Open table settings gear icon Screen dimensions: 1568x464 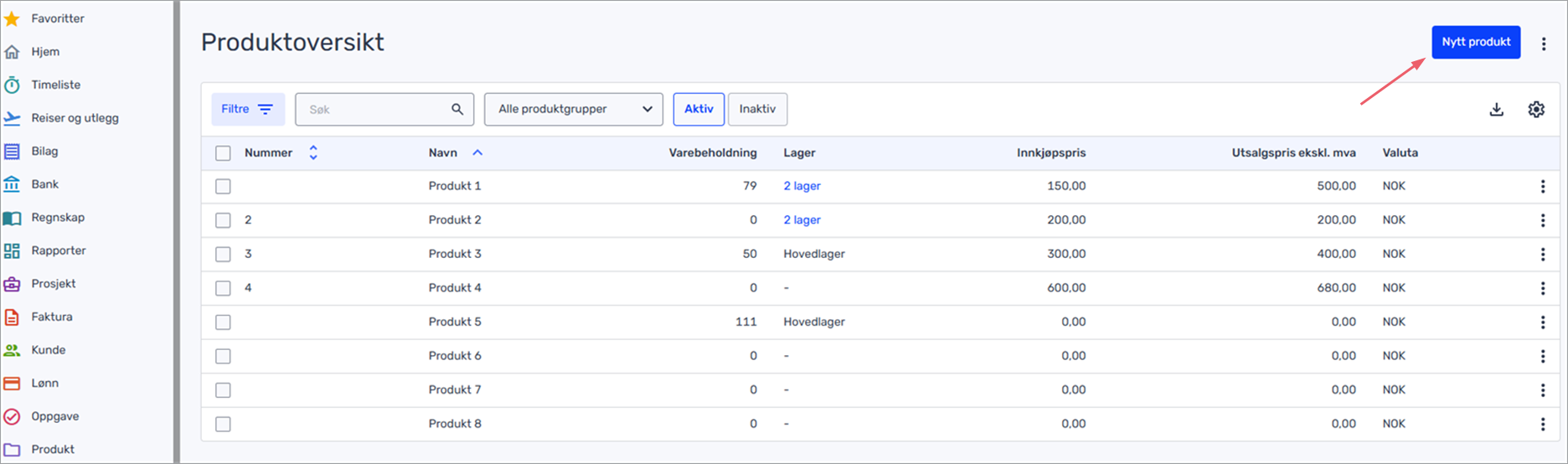pos(1536,110)
